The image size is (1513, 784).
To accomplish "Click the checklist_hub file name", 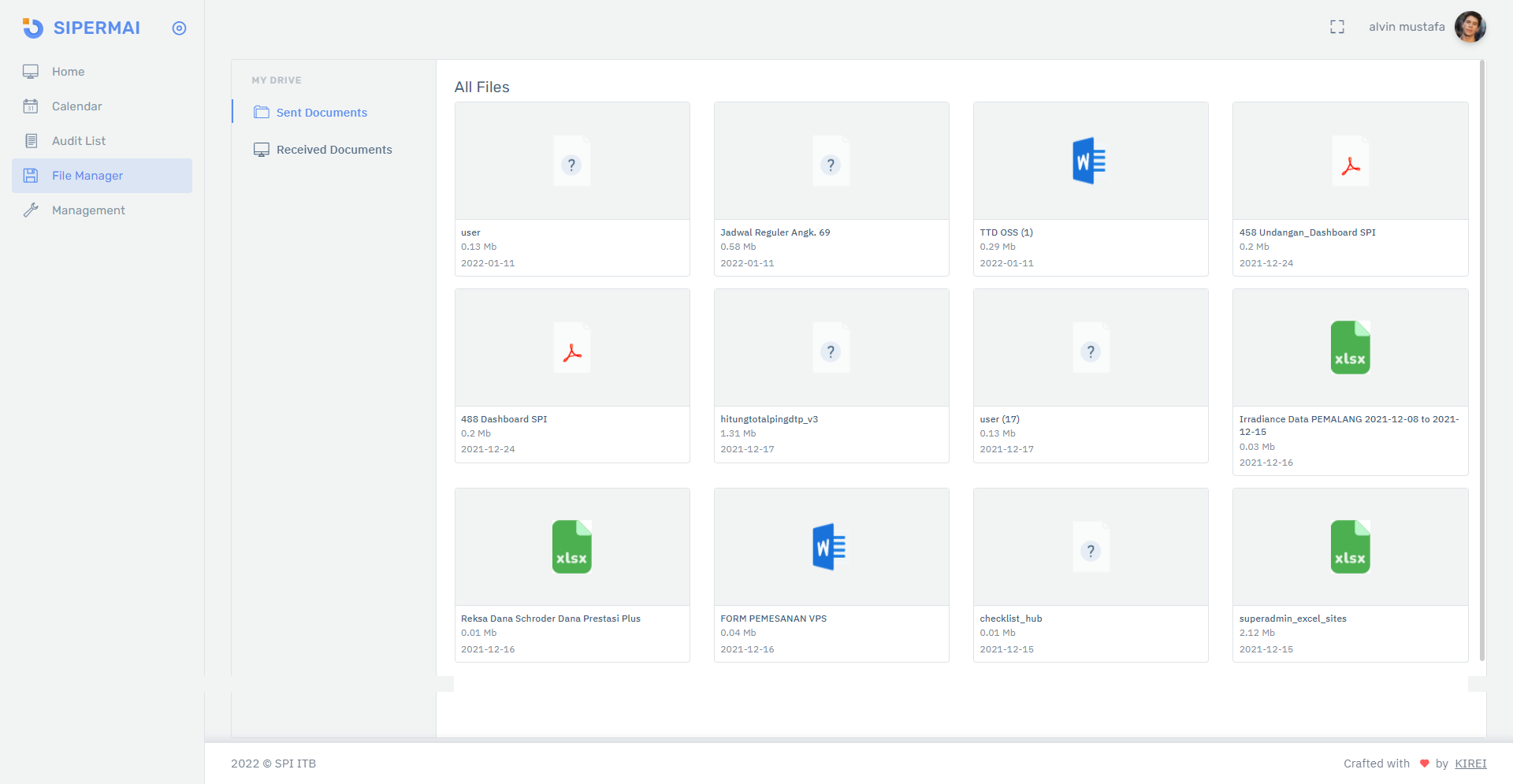I will (1011, 619).
